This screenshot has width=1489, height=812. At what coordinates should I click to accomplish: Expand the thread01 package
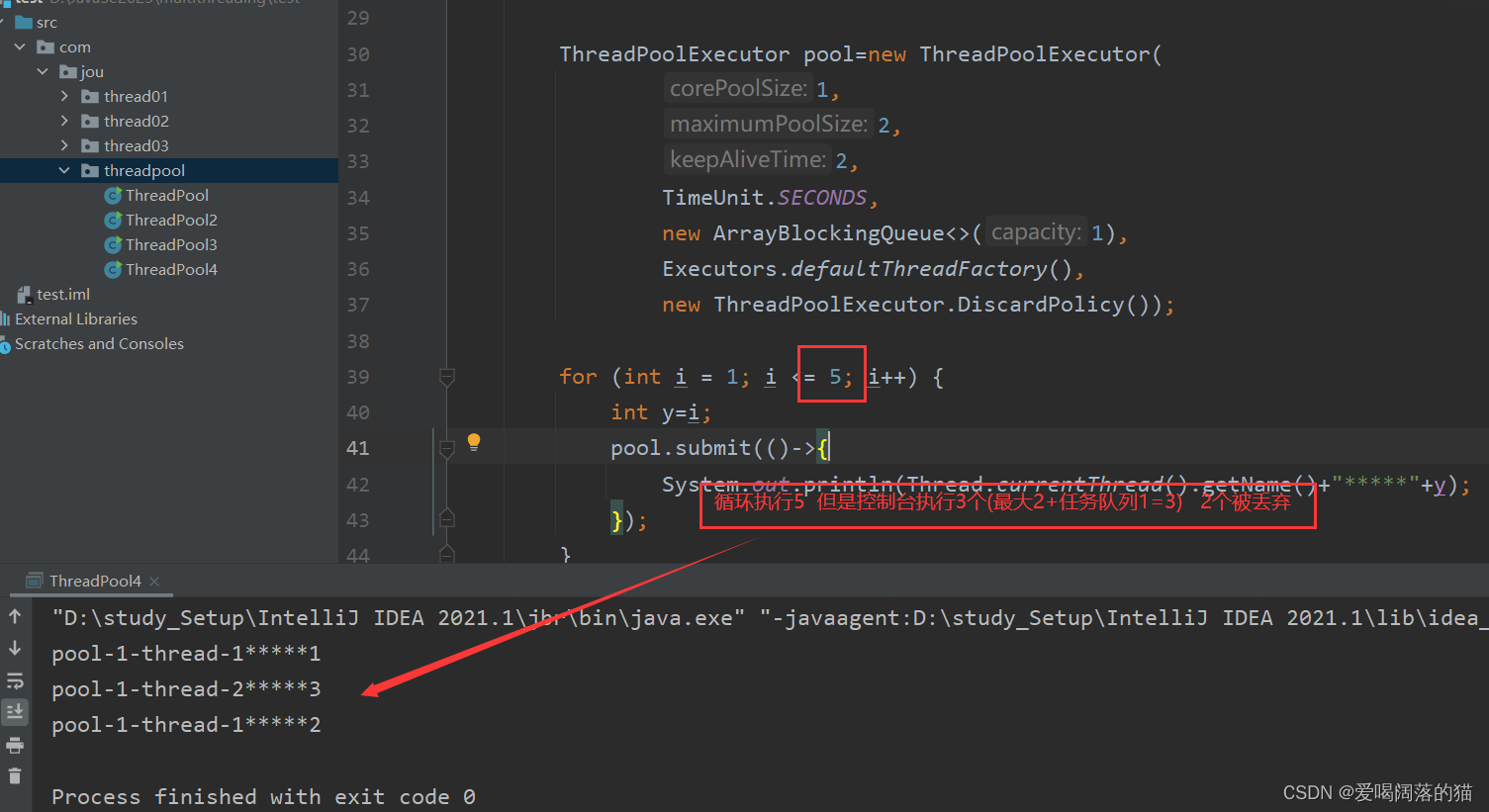pyautogui.click(x=64, y=96)
